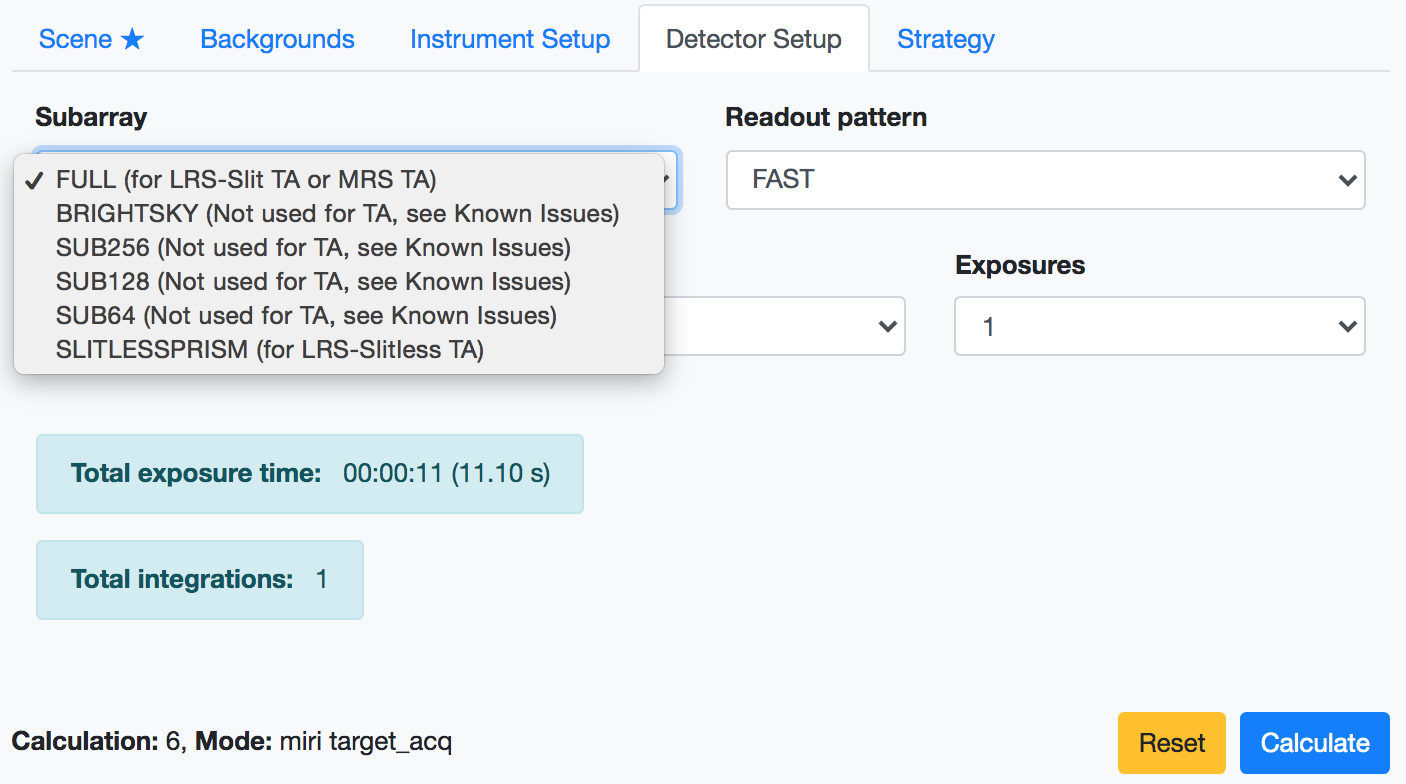This screenshot has width=1406, height=784.
Task: Select the SUB64 subarray option
Action: click(305, 315)
